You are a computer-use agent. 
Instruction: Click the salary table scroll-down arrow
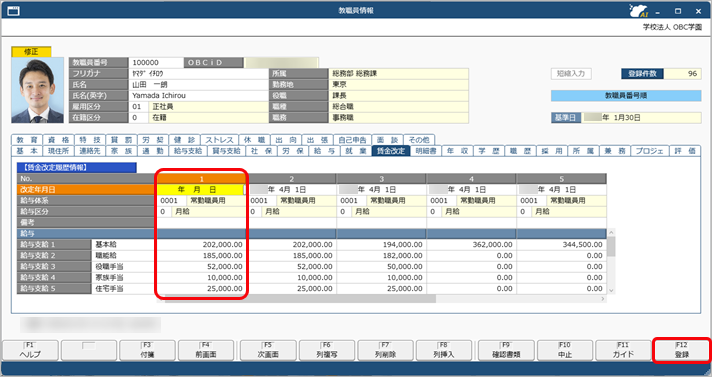611,290
